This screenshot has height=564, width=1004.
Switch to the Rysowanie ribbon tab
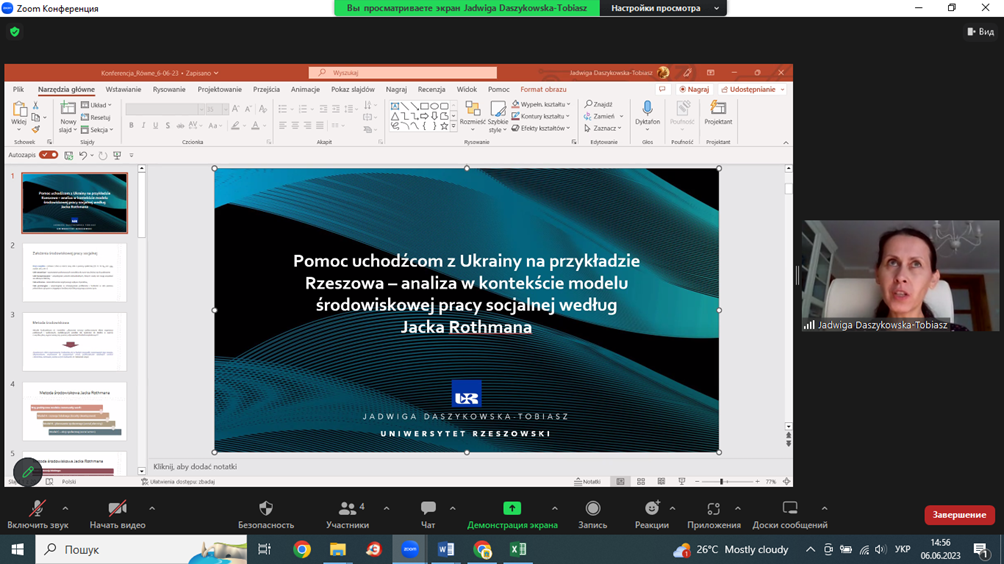click(169, 90)
